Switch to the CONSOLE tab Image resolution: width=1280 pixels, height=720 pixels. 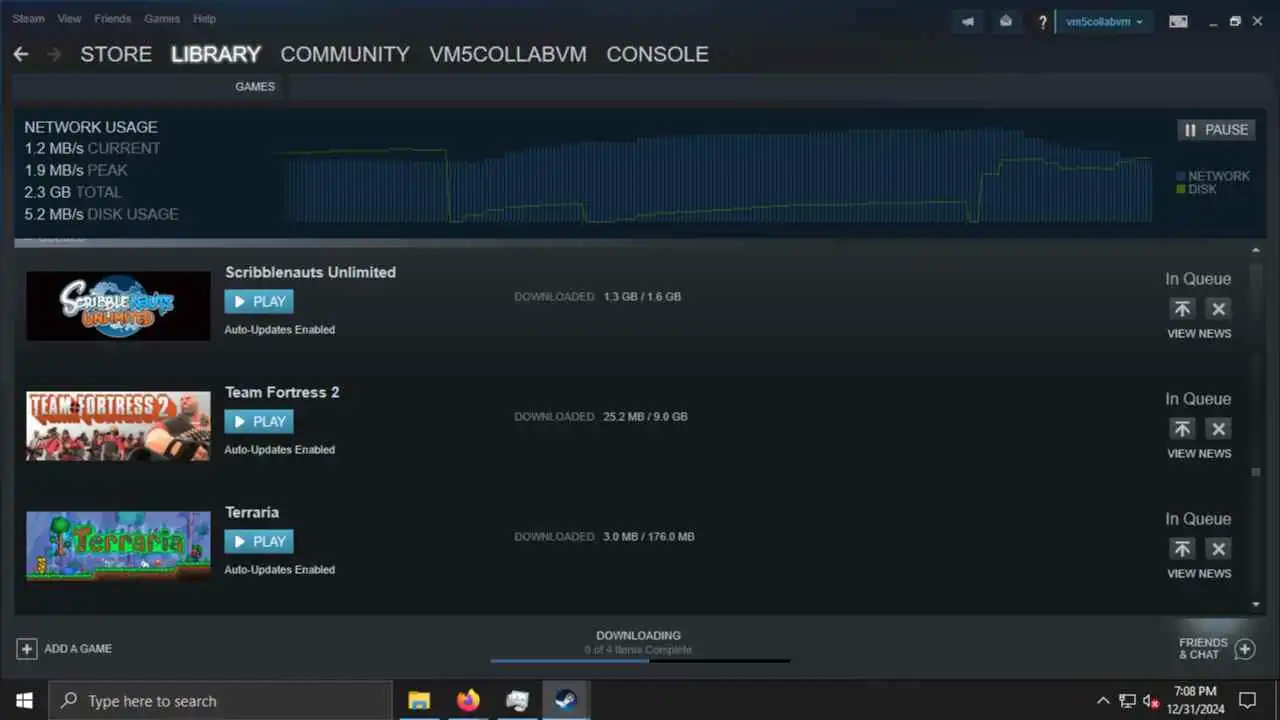click(x=657, y=54)
